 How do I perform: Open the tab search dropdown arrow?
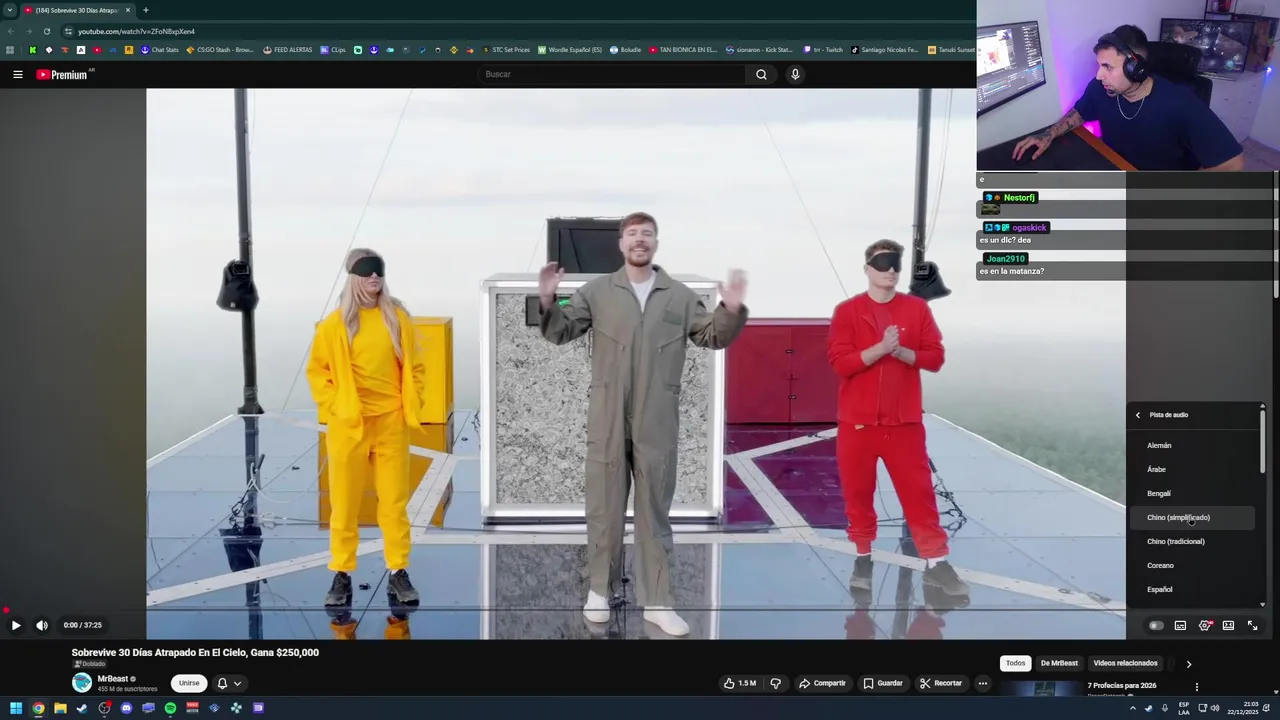(x=10, y=10)
